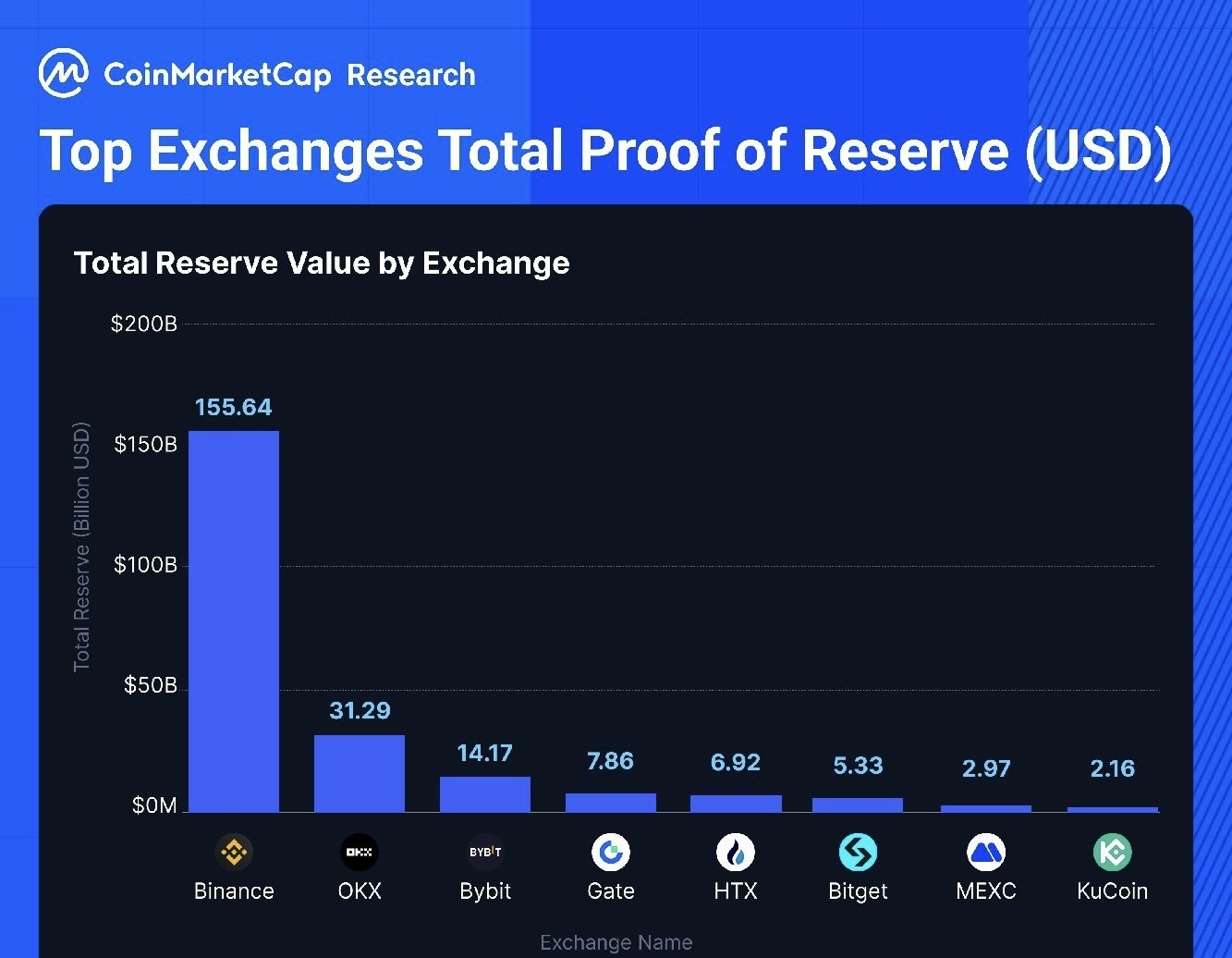This screenshot has height=958, width=1232.
Task: Click the KuCoin label under chart
Action: click(1112, 891)
